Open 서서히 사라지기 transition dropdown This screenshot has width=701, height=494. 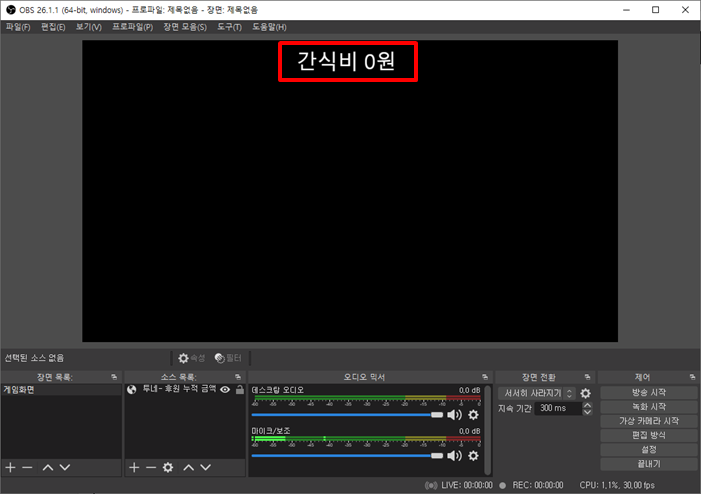click(536, 393)
